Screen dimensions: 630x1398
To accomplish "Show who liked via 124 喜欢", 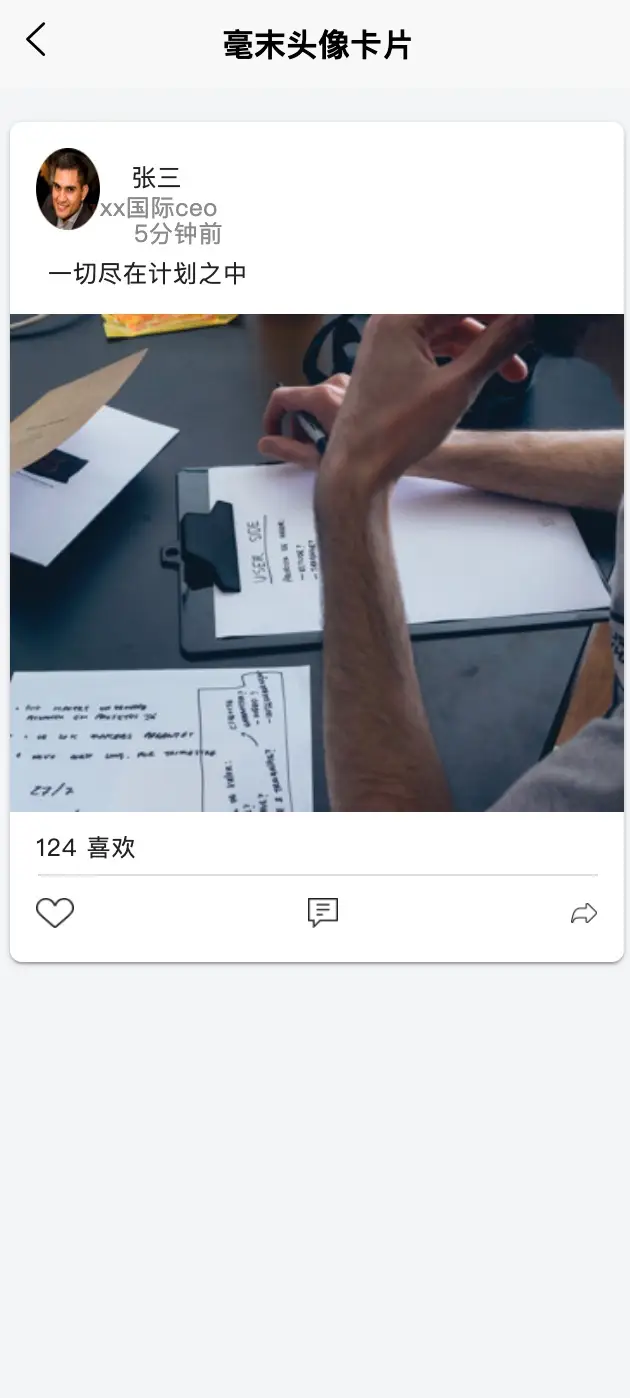I will coord(85,848).
